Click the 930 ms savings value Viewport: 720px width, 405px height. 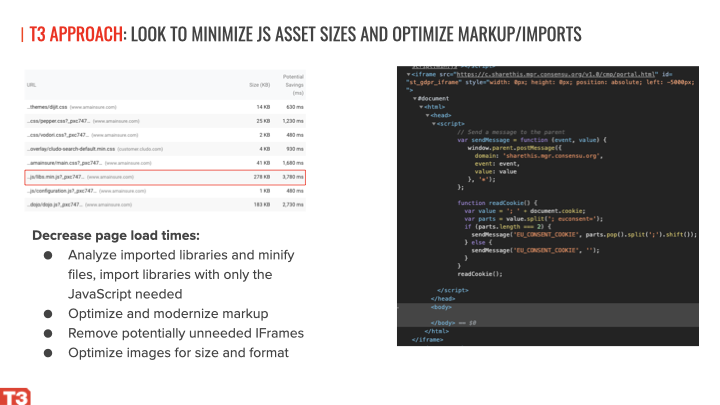click(x=295, y=149)
